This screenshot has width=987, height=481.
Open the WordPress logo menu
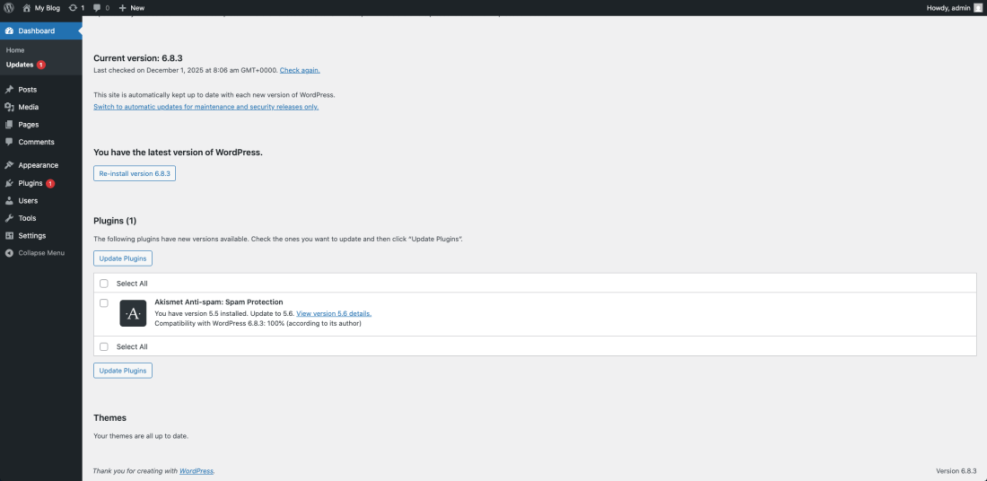(x=9, y=8)
